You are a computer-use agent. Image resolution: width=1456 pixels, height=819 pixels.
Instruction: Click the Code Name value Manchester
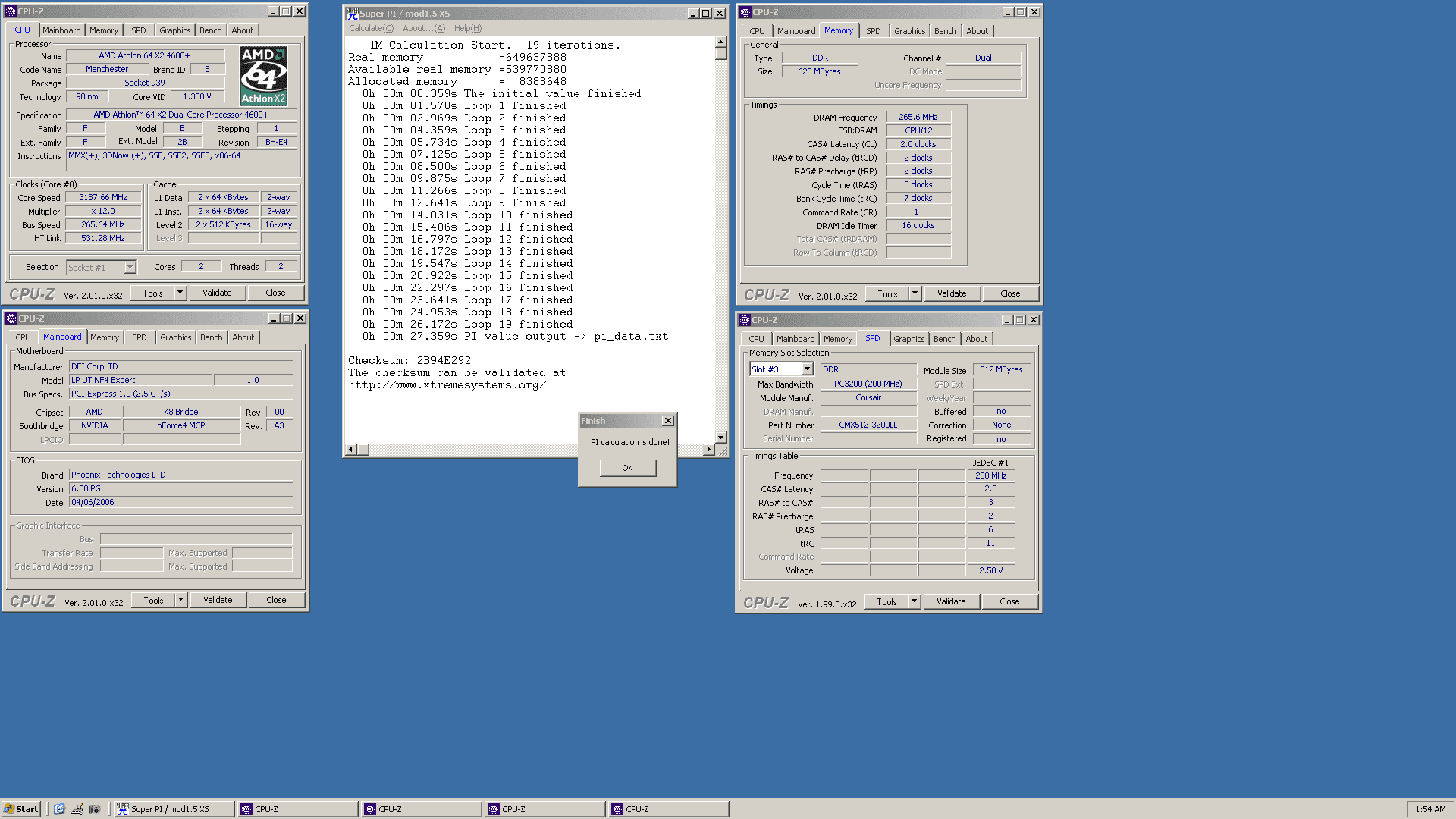[x=107, y=69]
